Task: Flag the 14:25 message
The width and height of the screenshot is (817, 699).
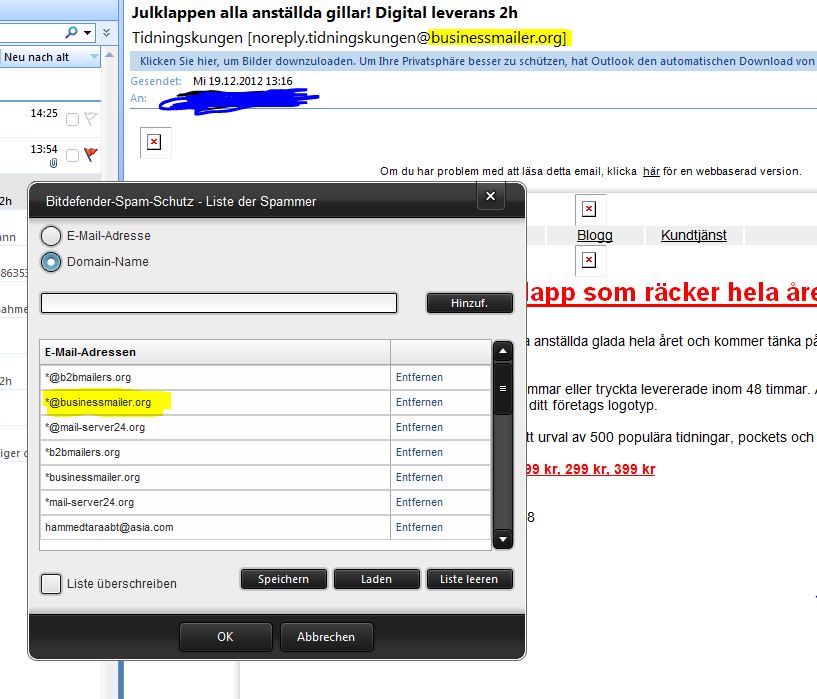Action: (x=91, y=119)
